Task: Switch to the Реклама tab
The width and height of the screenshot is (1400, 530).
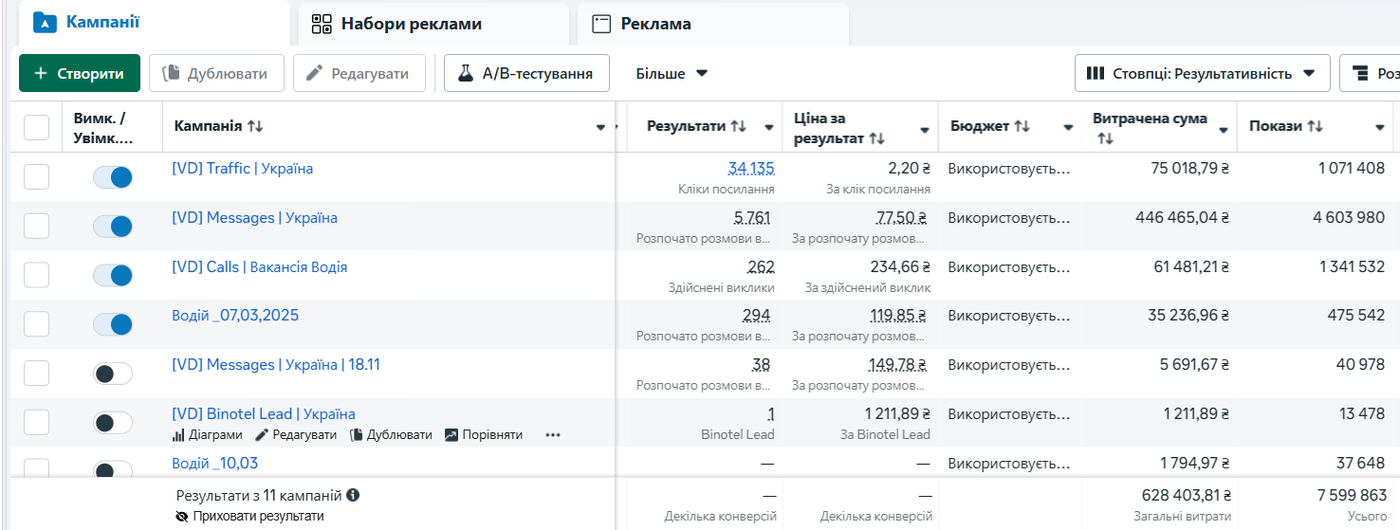Action: [713, 24]
